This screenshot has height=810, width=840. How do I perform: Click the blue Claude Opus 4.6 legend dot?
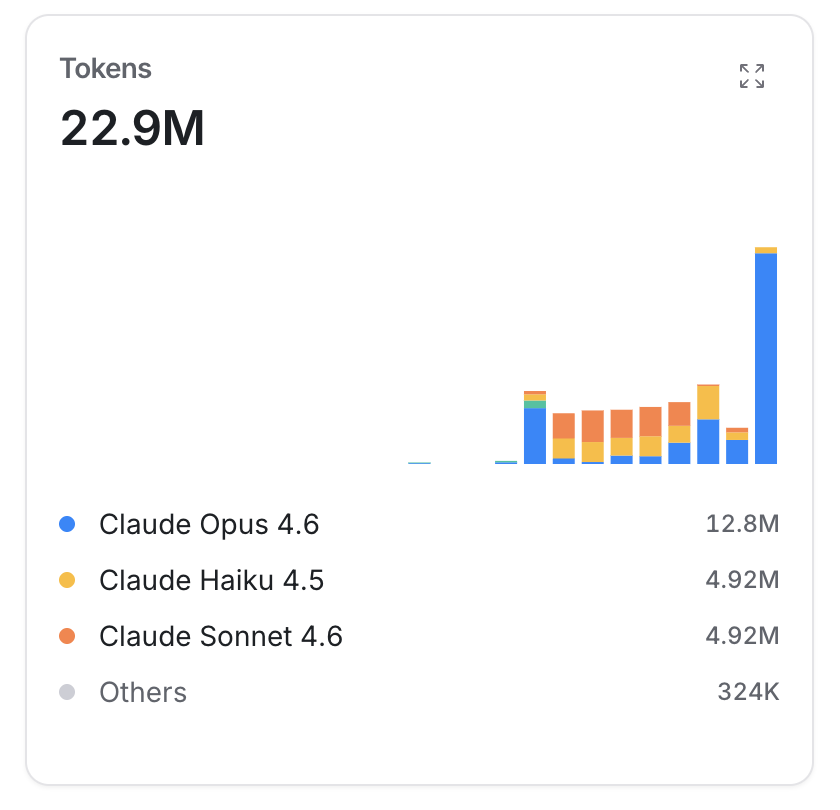67,524
